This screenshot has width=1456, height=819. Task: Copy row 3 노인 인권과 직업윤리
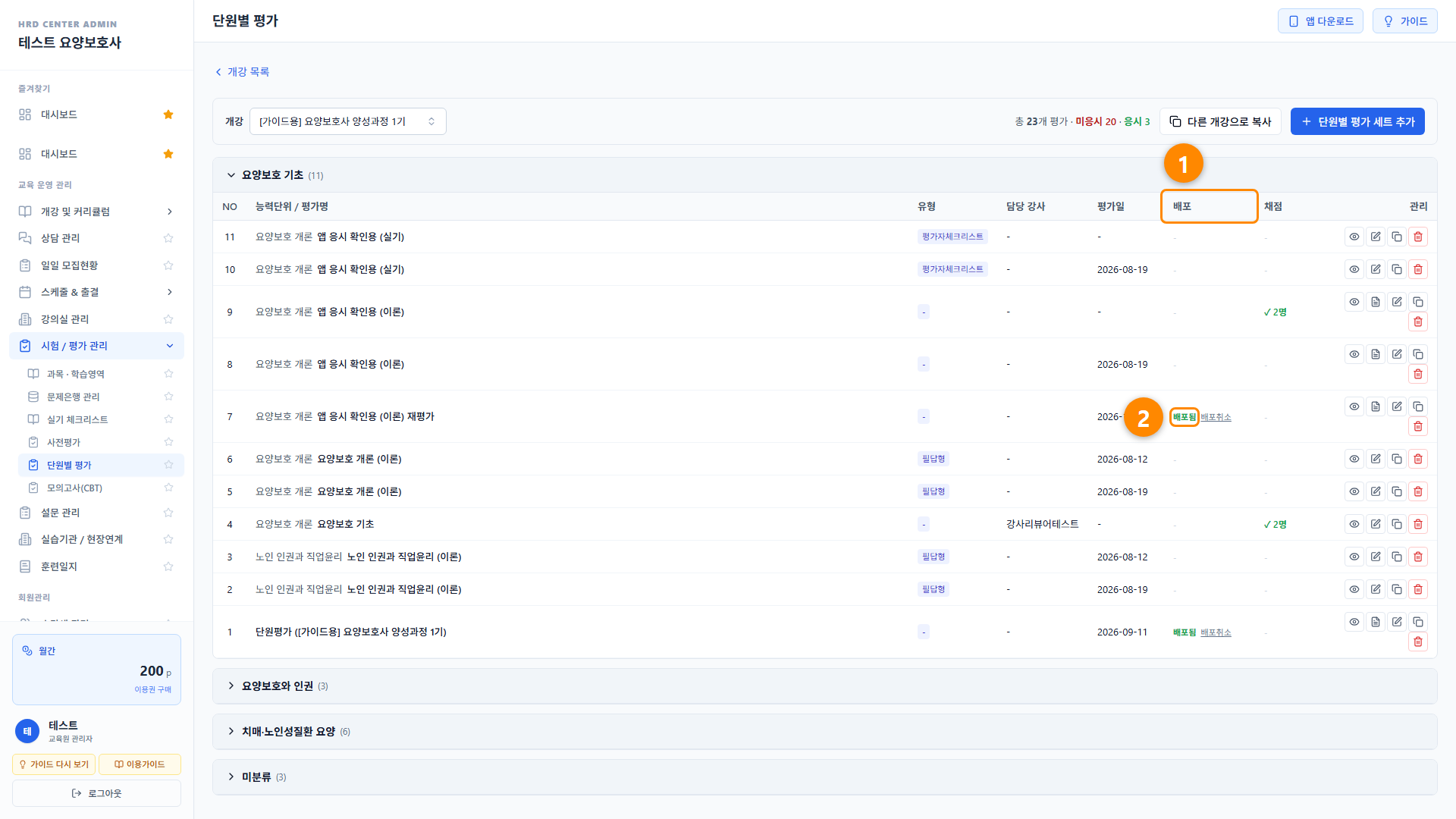(1396, 557)
